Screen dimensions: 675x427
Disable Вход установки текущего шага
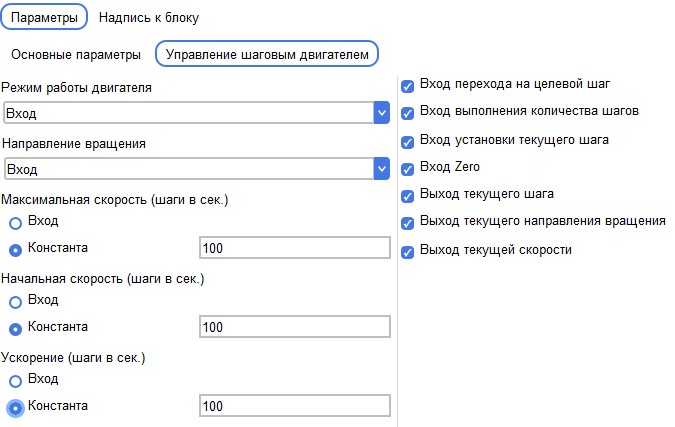(407, 142)
